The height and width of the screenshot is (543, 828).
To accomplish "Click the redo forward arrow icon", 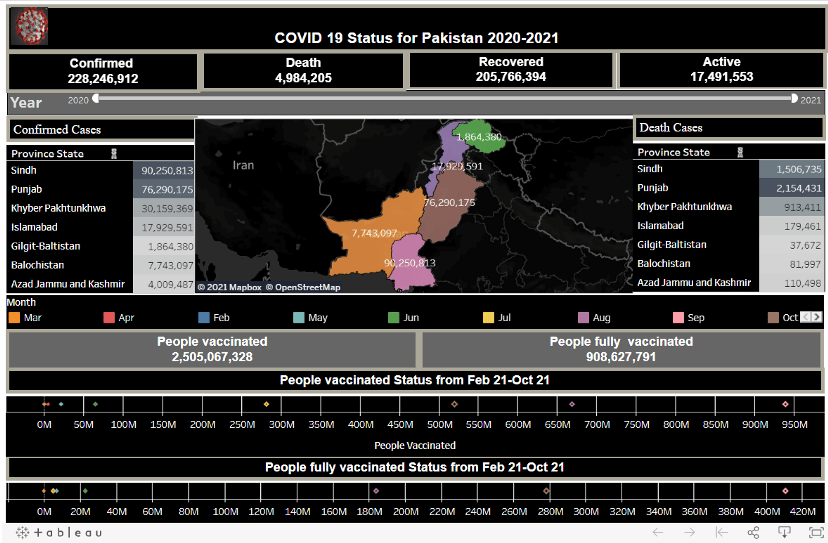I will (689, 532).
